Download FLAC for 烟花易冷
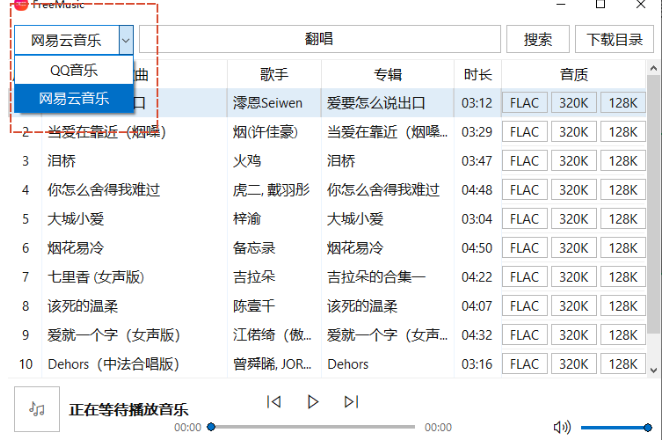Viewport: 667px width, 443px height. (524, 248)
